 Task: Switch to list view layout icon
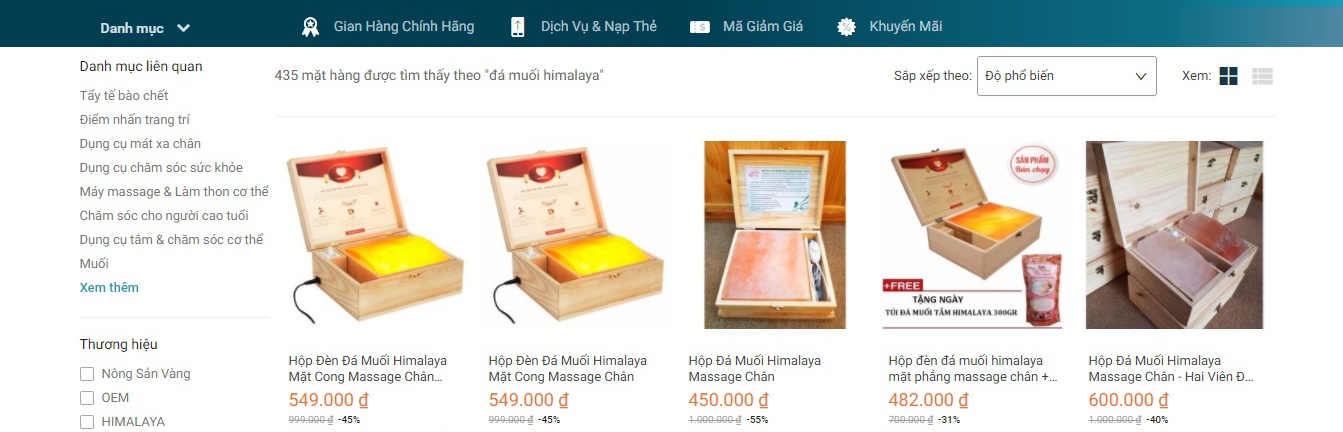coord(1262,76)
